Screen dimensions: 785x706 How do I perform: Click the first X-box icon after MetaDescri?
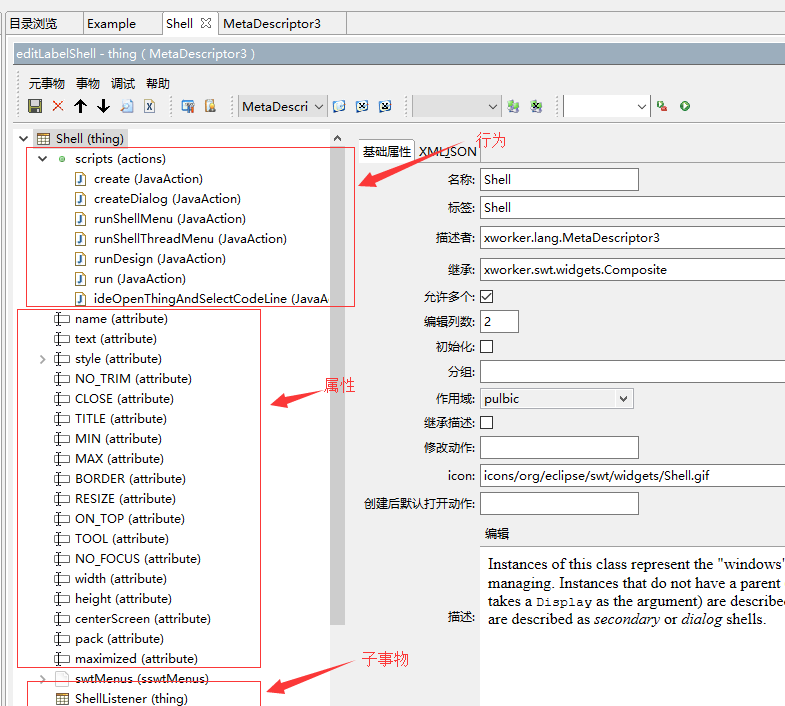(x=362, y=106)
